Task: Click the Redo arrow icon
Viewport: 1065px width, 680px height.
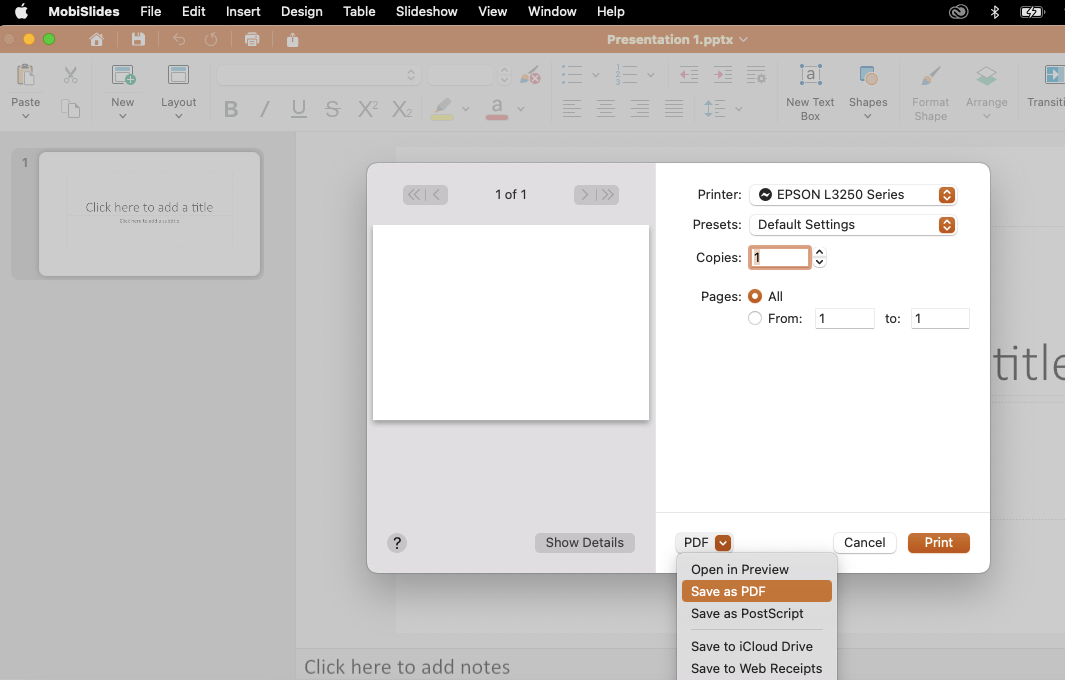Action: [x=211, y=39]
